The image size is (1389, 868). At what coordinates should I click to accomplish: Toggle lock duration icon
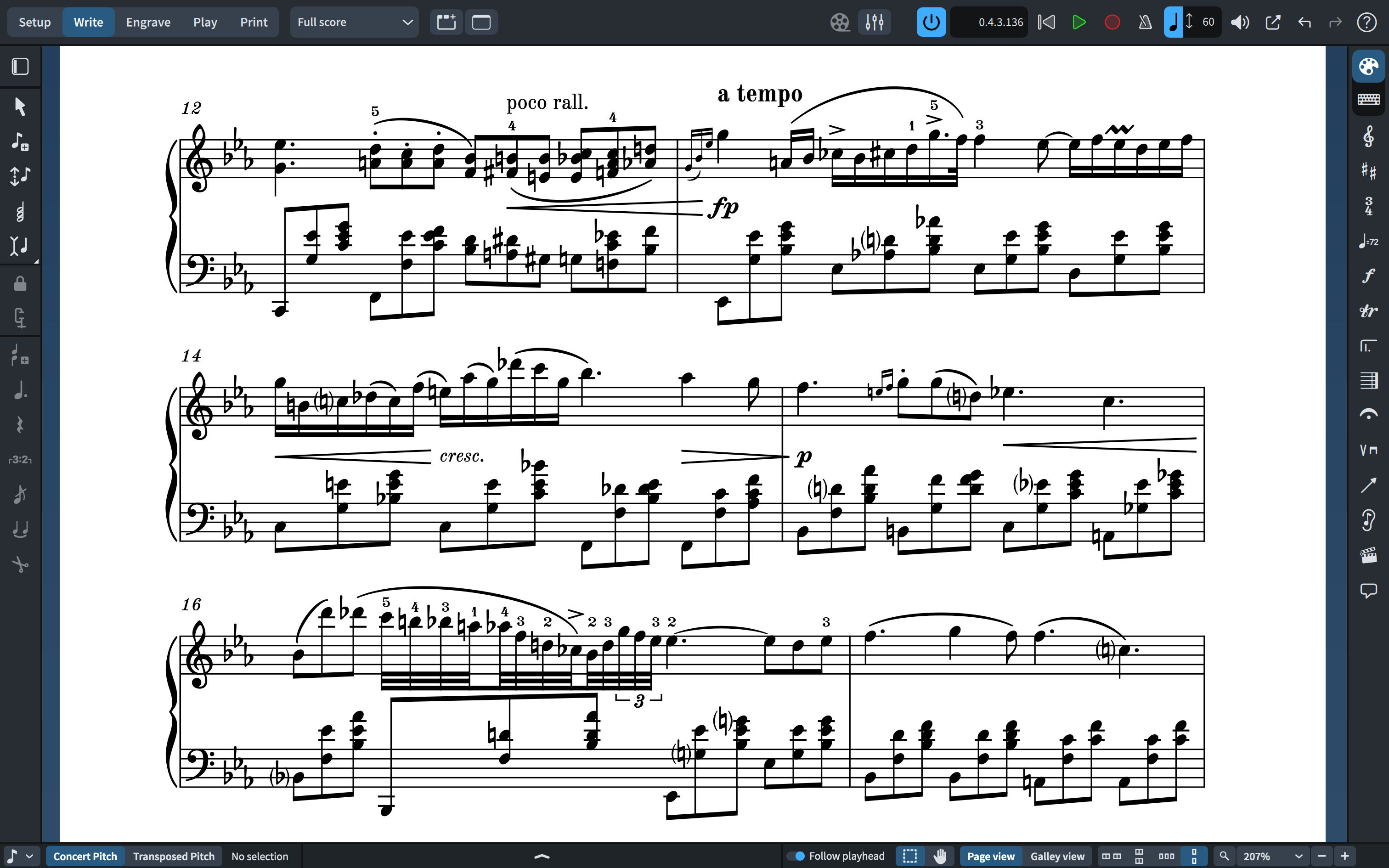point(20,284)
